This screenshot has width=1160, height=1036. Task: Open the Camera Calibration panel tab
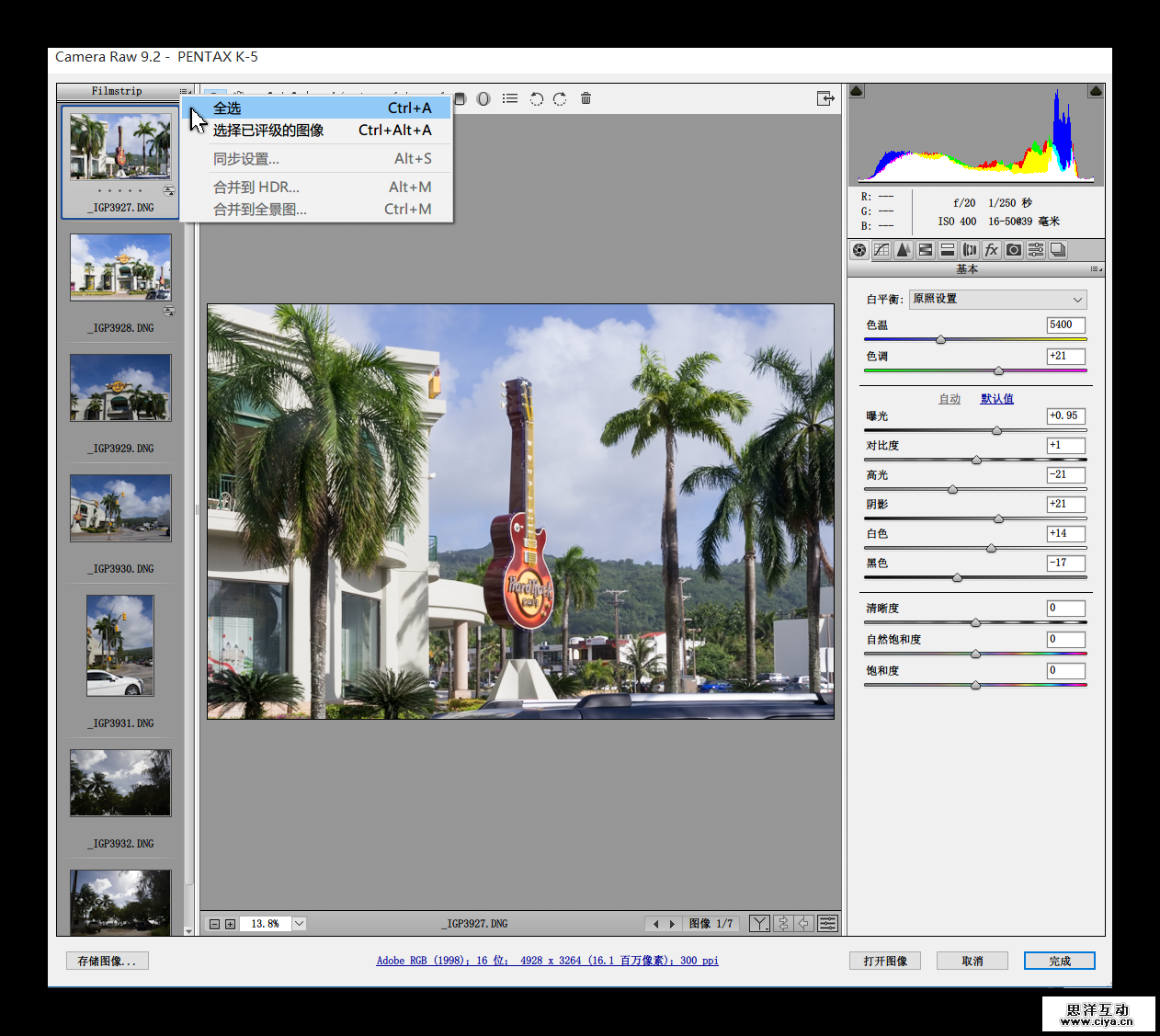point(1014,250)
